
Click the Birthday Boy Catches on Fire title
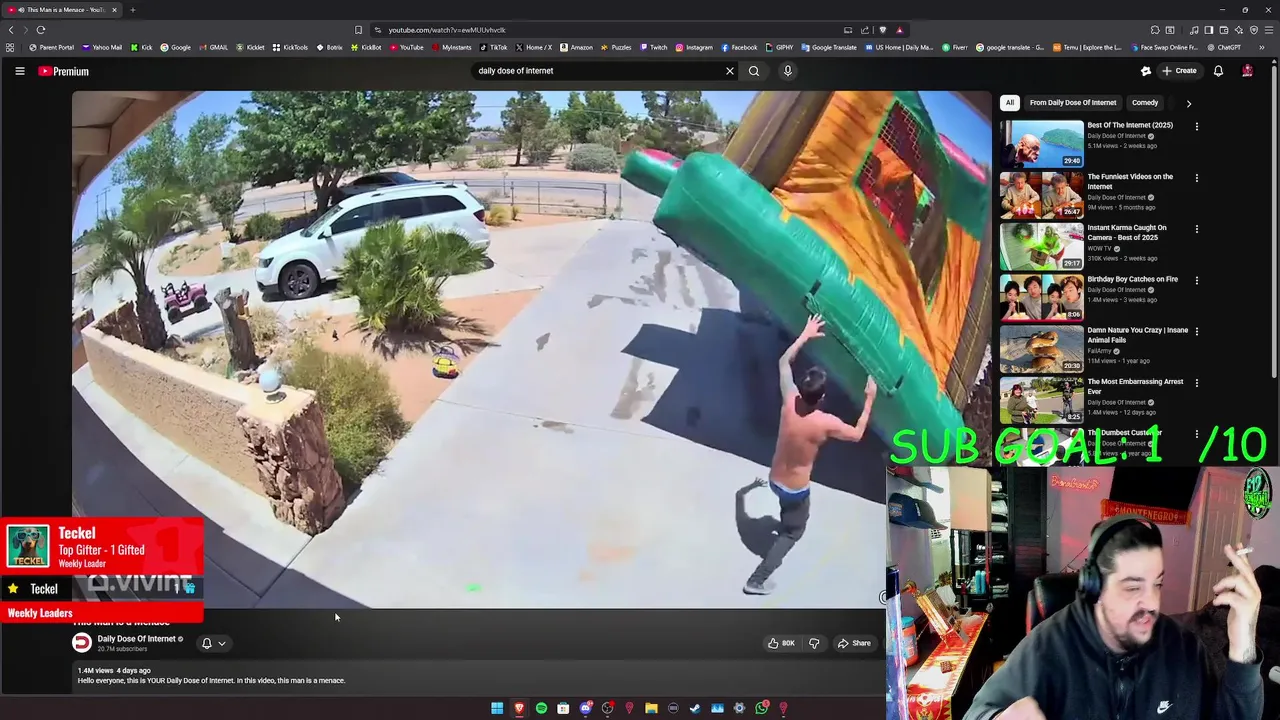coord(1132,279)
